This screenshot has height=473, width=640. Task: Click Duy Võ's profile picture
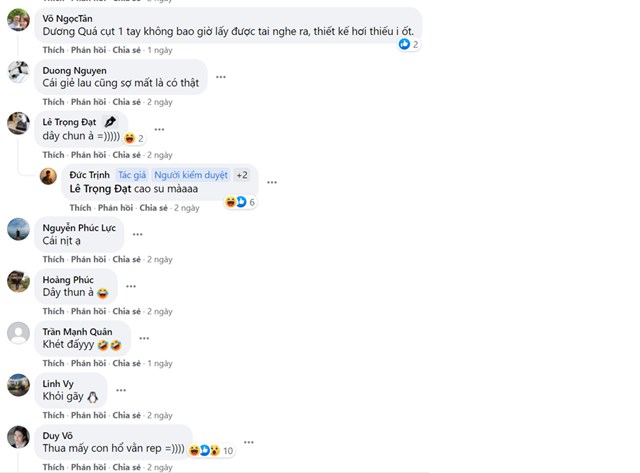coord(18,437)
